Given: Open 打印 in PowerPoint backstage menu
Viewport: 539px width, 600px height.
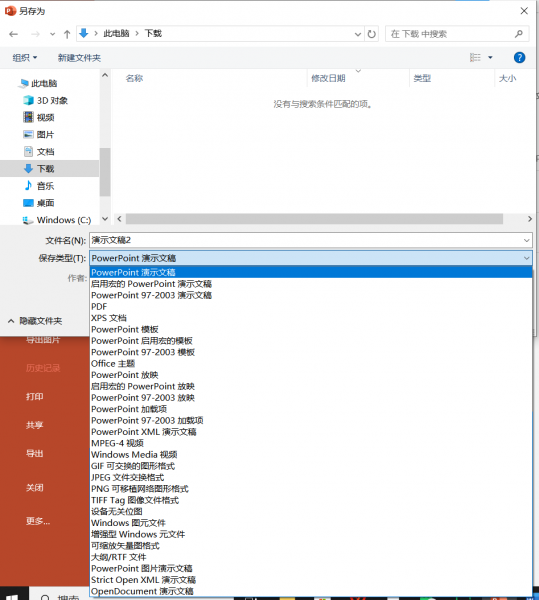Looking at the screenshot, I should [34, 396].
